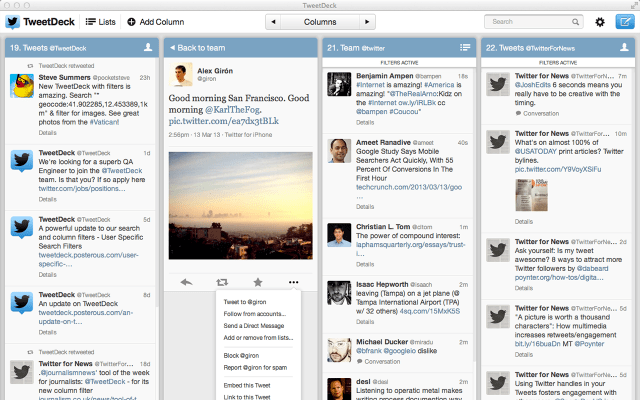Viewport: 640px width, 400px height.
Task: Favorite the tweet with the star icon
Action: coord(257,283)
